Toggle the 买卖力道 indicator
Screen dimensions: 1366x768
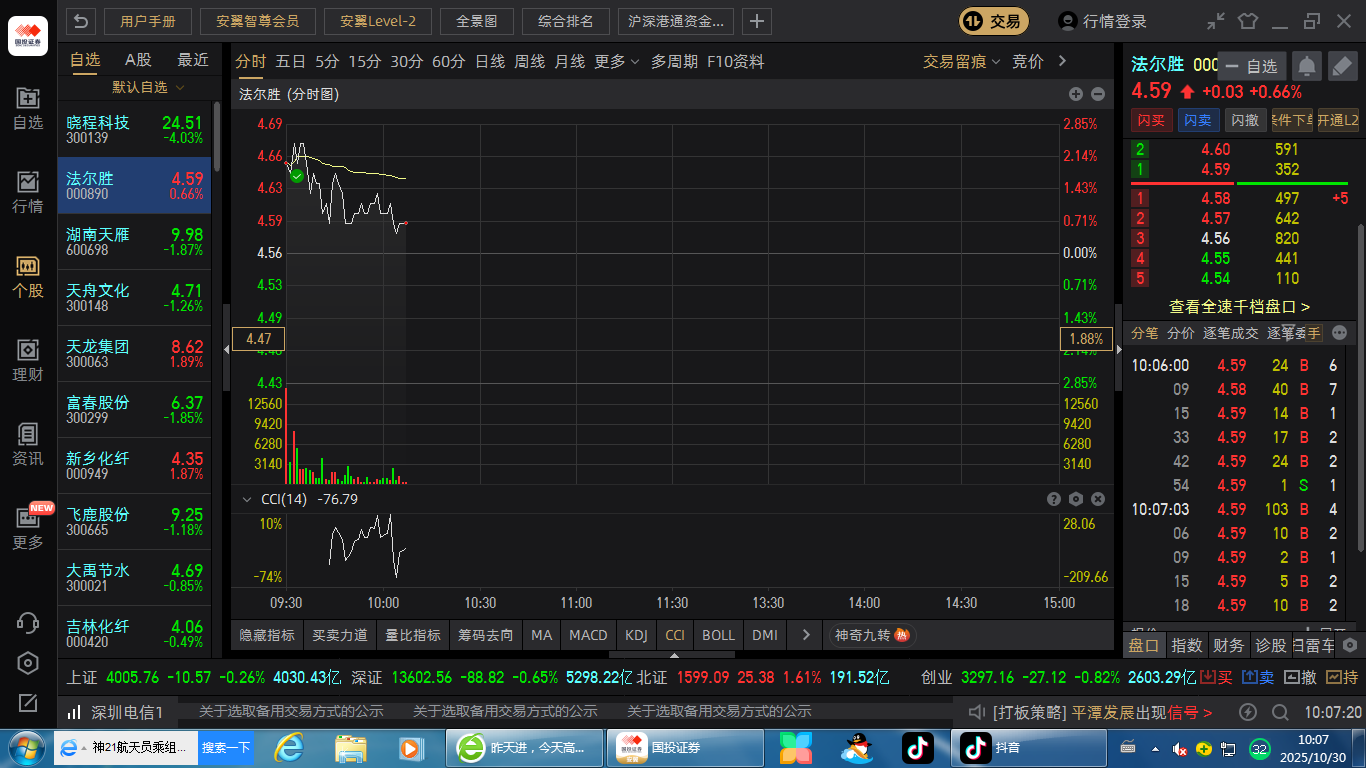tap(340, 635)
